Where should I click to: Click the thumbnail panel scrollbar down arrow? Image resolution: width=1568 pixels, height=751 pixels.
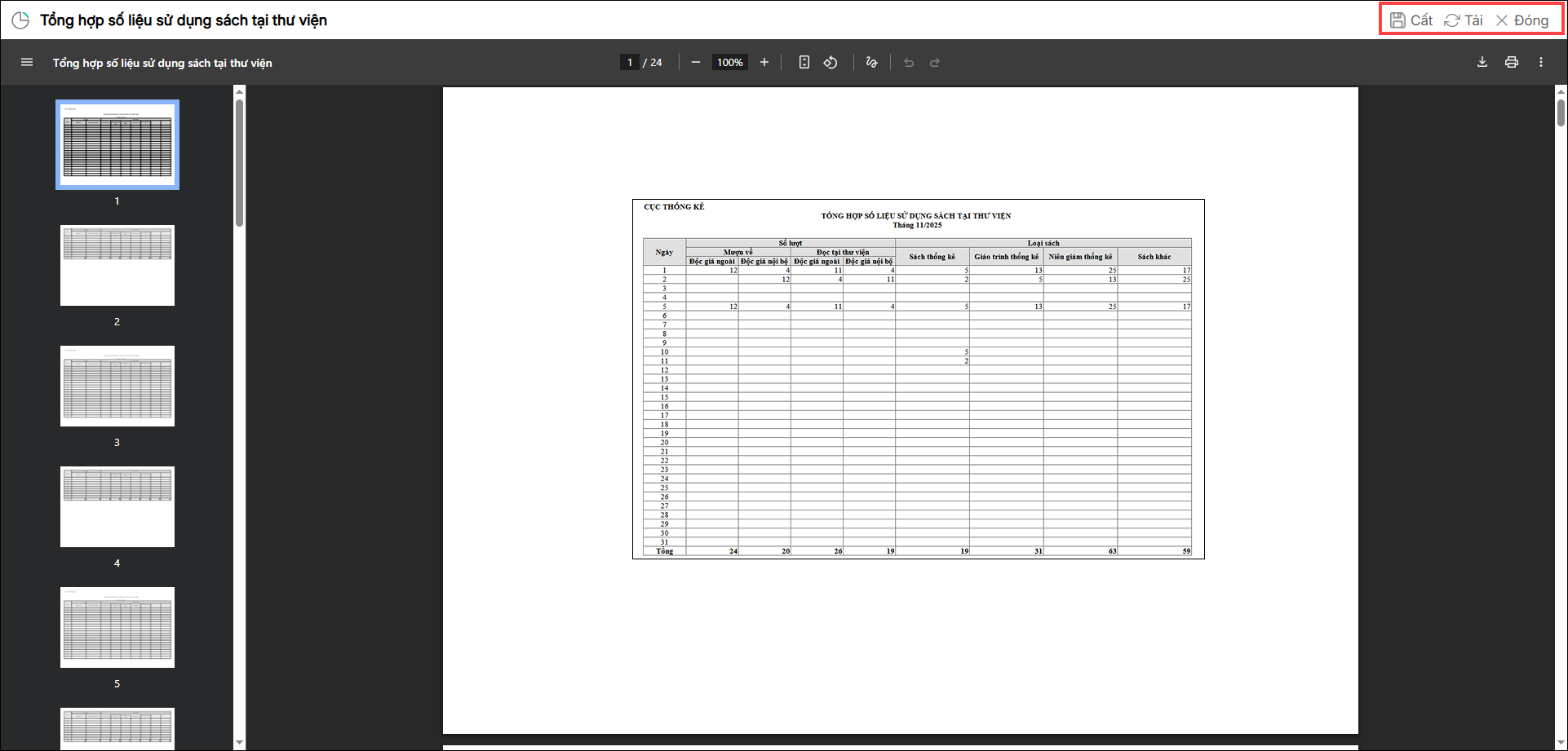coord(239,742)
